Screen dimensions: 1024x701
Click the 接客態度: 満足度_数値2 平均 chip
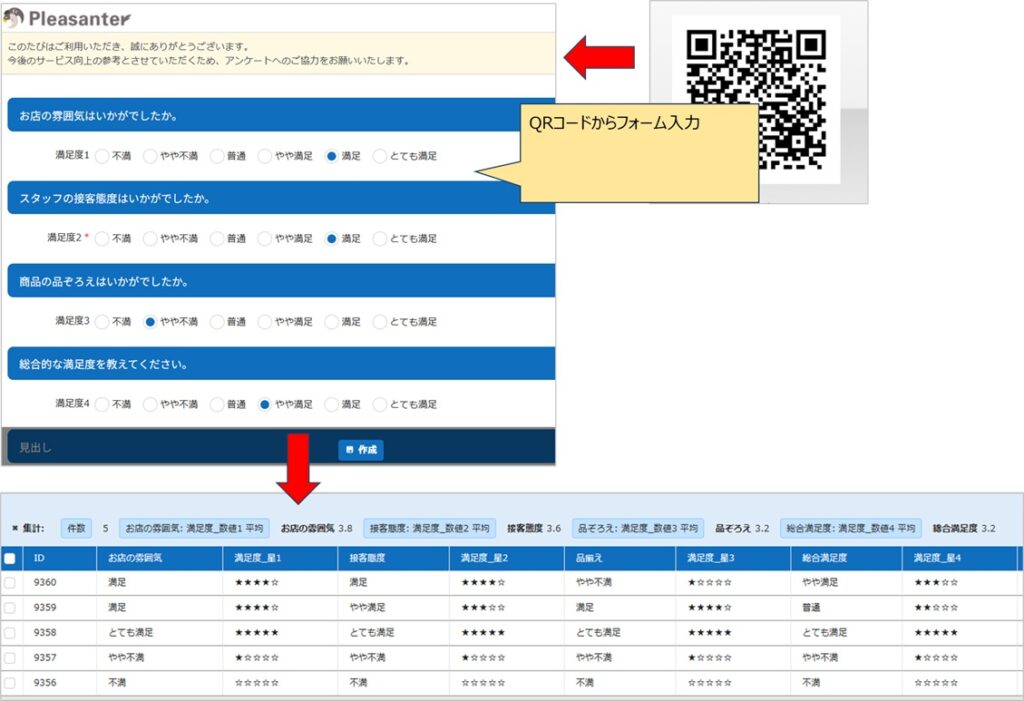click(x=429, y=528)
